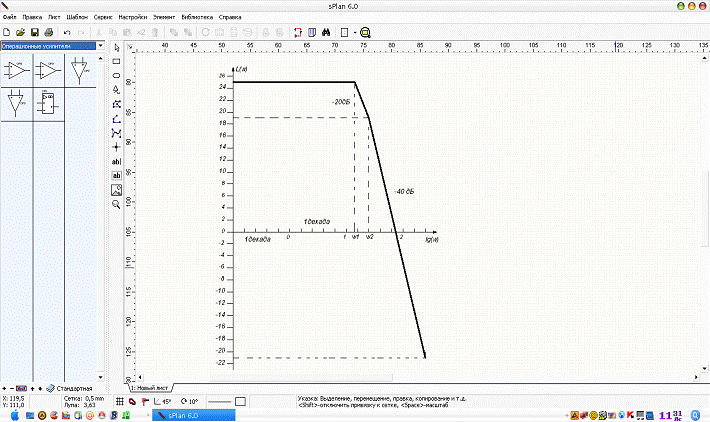
Task: Click the print icon in toolbar
Action: tap(47, 32)
